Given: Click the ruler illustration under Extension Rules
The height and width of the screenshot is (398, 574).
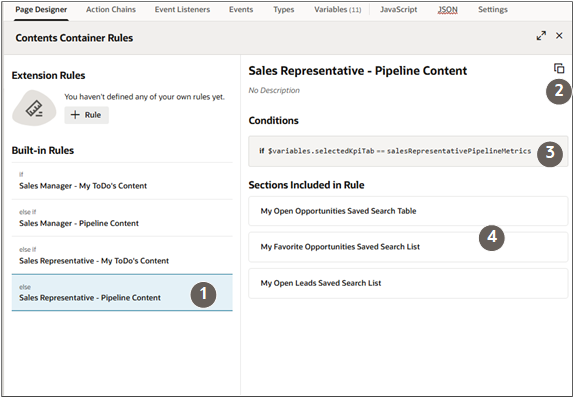Looking at the screenshot, I should pos(34,108).
